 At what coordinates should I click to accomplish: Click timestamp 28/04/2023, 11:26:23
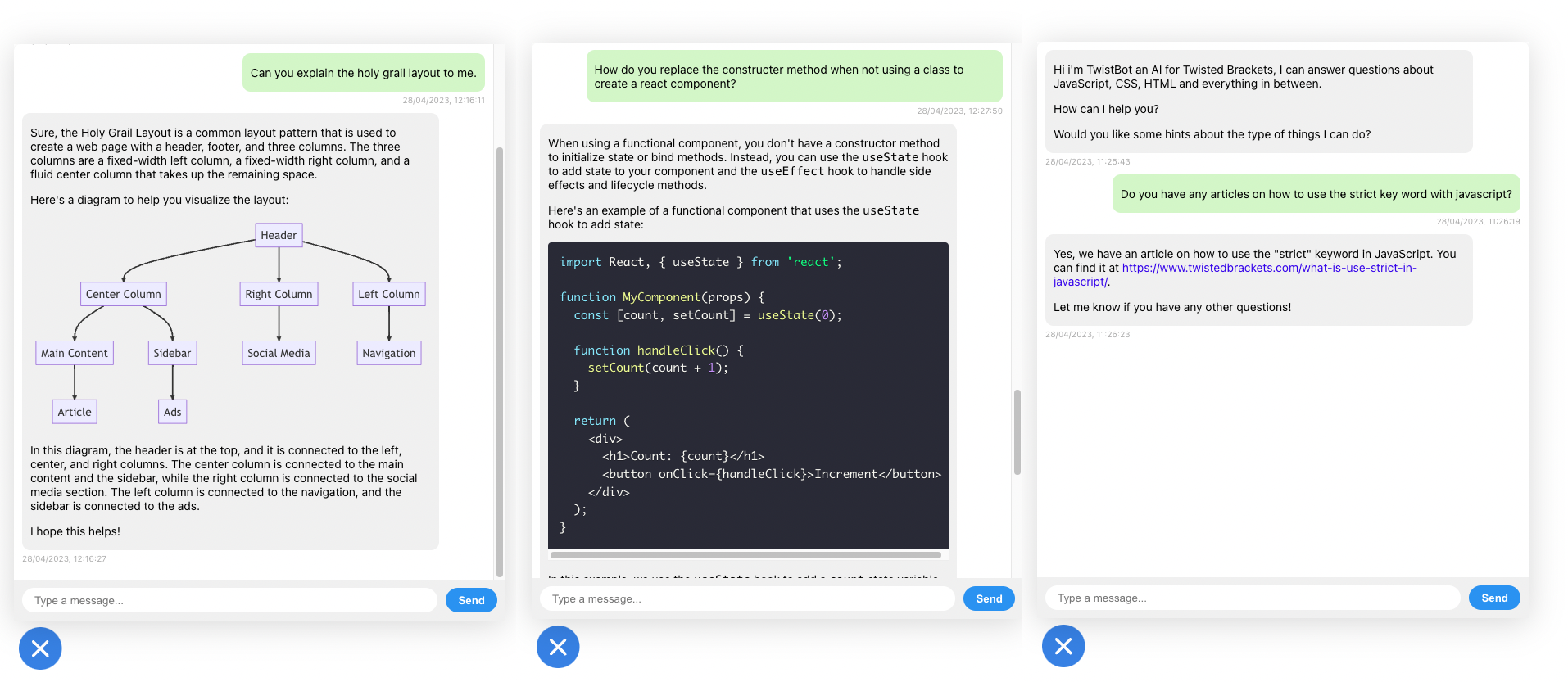pyautogui.click(x=1087, y=335)
